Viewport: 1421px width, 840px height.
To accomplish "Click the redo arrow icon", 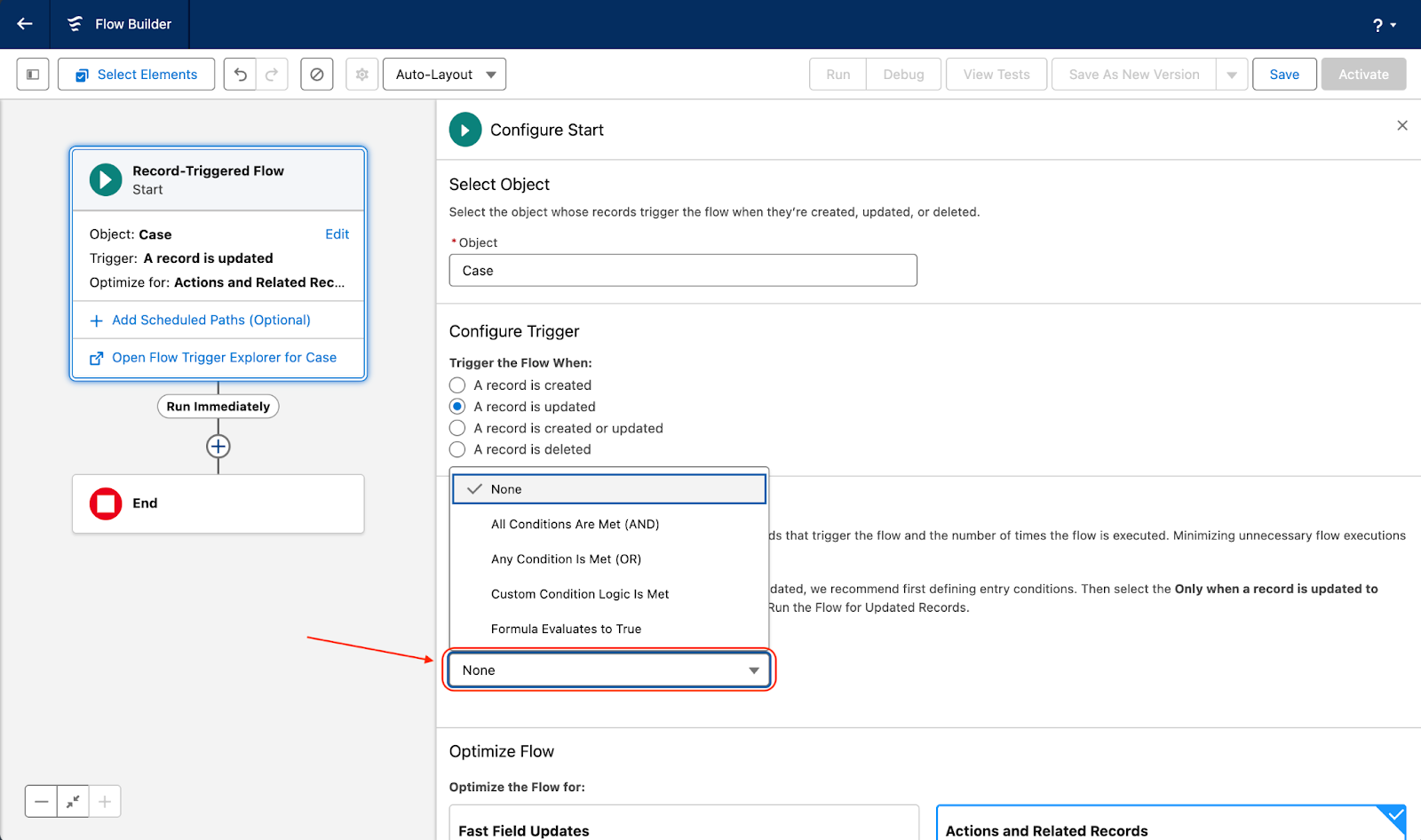I will [x=273, y=75].
